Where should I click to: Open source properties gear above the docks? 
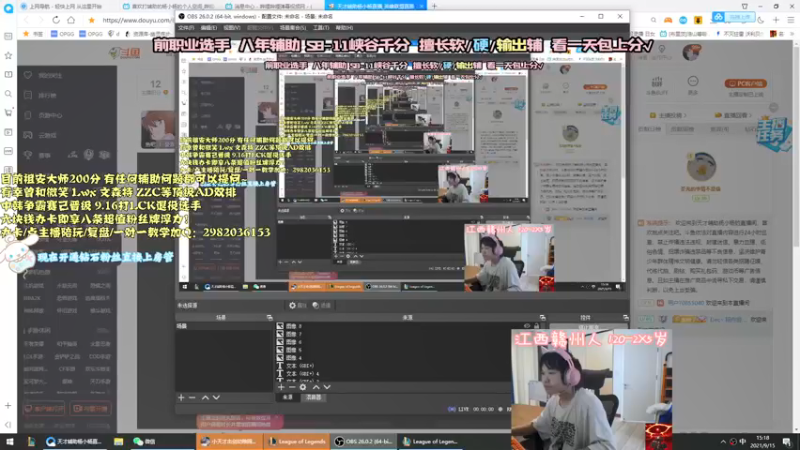297,305
